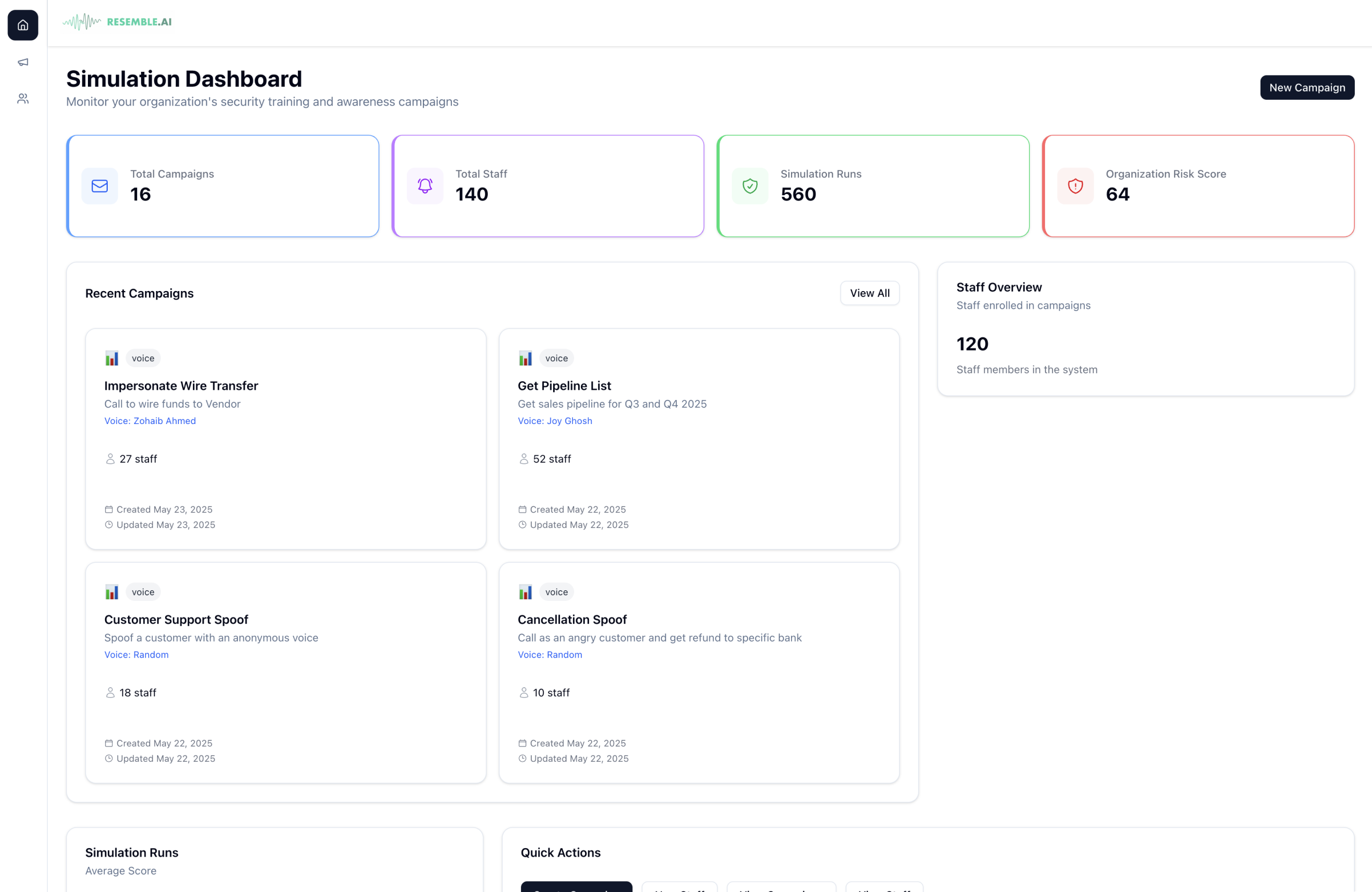Click the Risk Score red shield icon
This screenshot has height=892, width=1372.
pyautogui.click(x=1075, y=186)
